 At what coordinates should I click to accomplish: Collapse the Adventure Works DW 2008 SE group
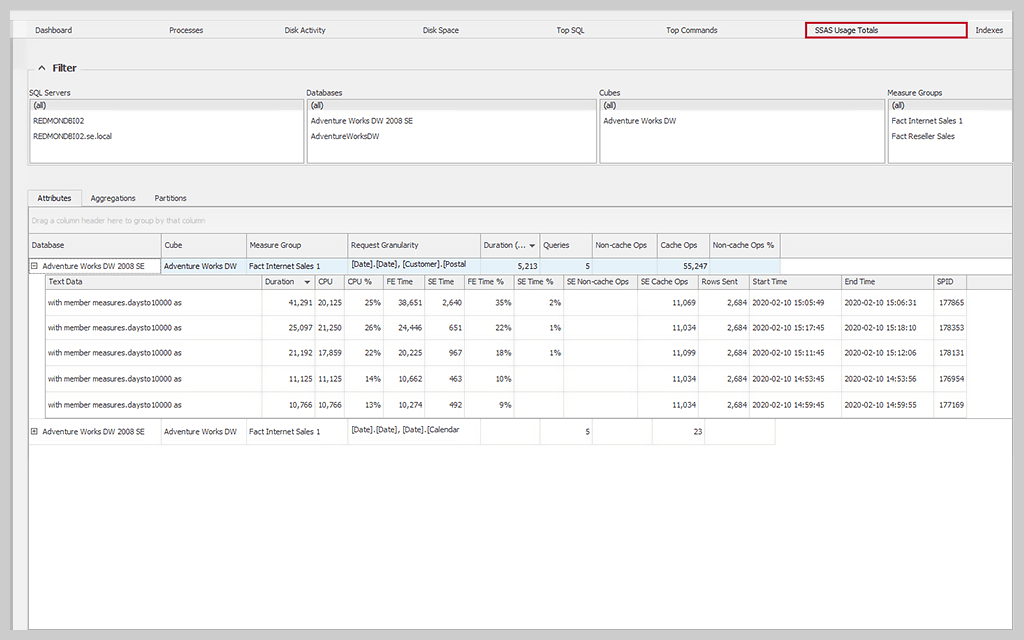(36, 266)
